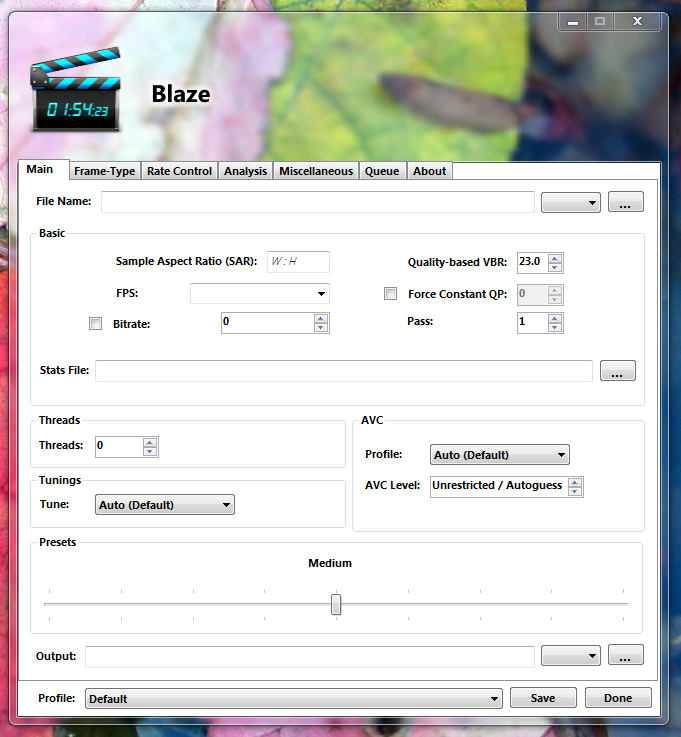Image resolution: width=681 pixels, height=737 pixels.
Task: Click browse button next to File Name
Action: [x=625, y=202]
